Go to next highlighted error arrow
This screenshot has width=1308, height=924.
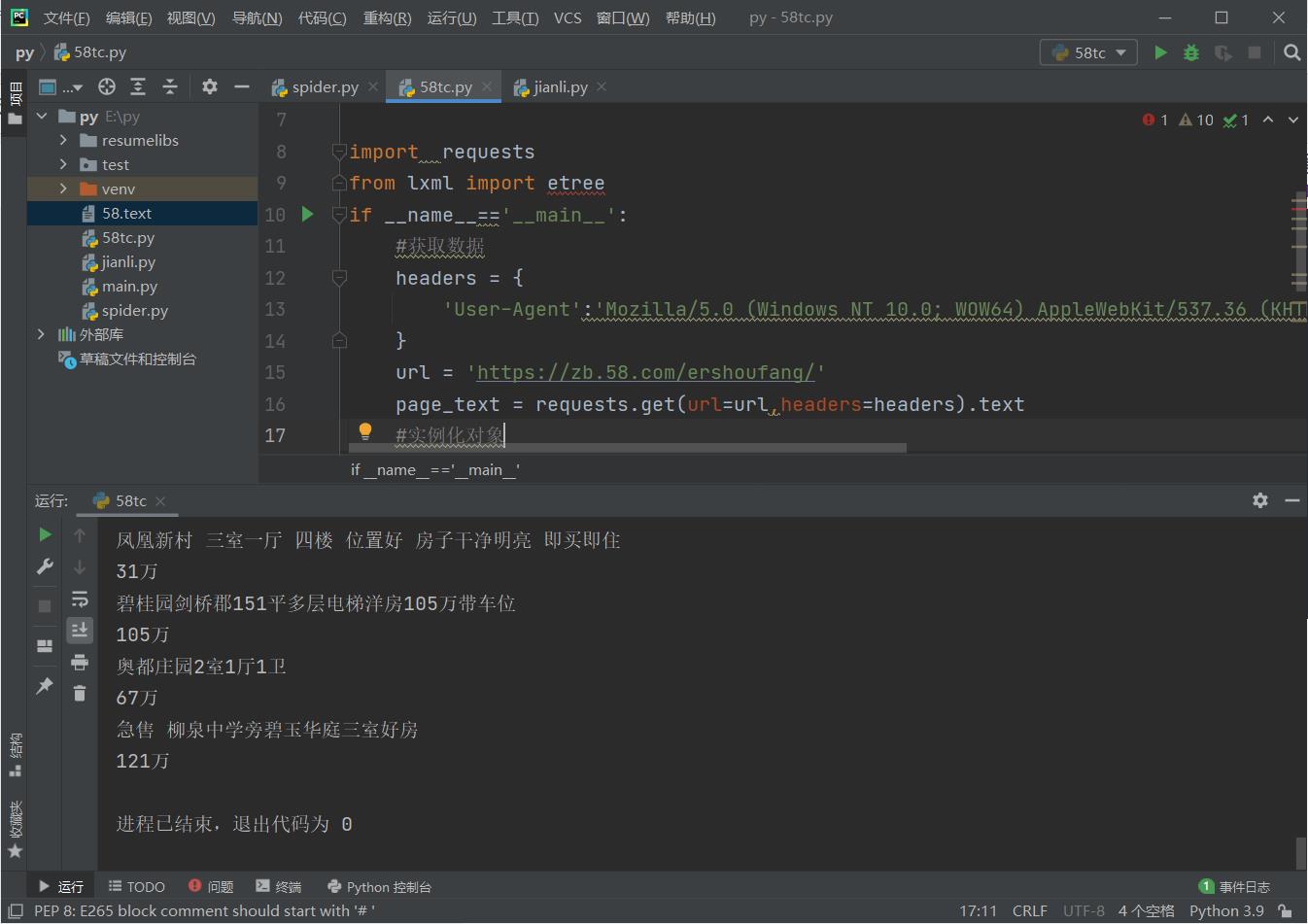1293,120
